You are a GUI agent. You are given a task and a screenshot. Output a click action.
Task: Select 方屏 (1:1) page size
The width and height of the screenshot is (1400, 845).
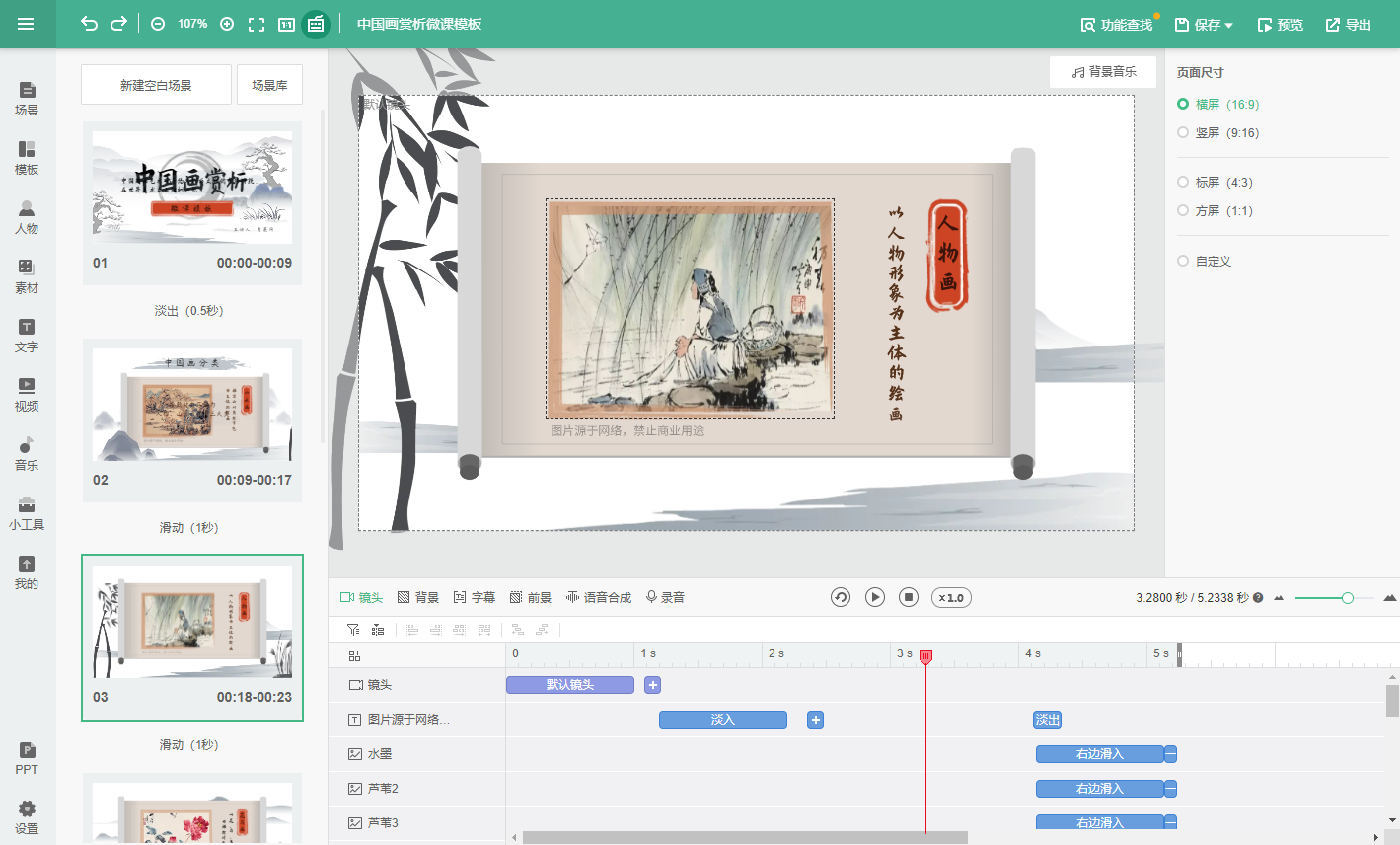pos(1215,210)
